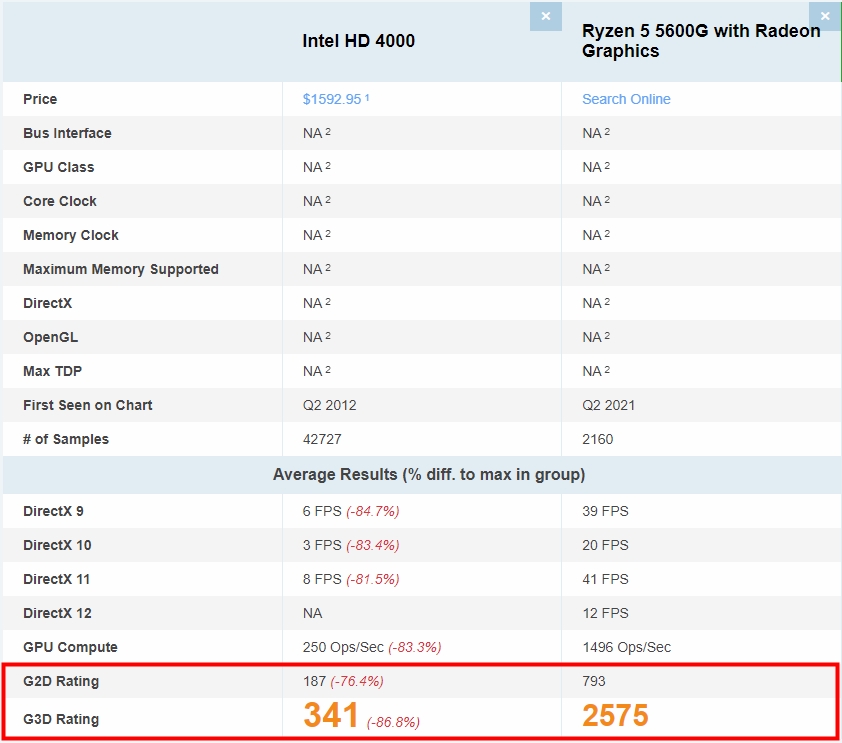Screen dimensions: 842x743
Task: Select Intel's NA value for DirectX 12
Action: tap(312, 613)
